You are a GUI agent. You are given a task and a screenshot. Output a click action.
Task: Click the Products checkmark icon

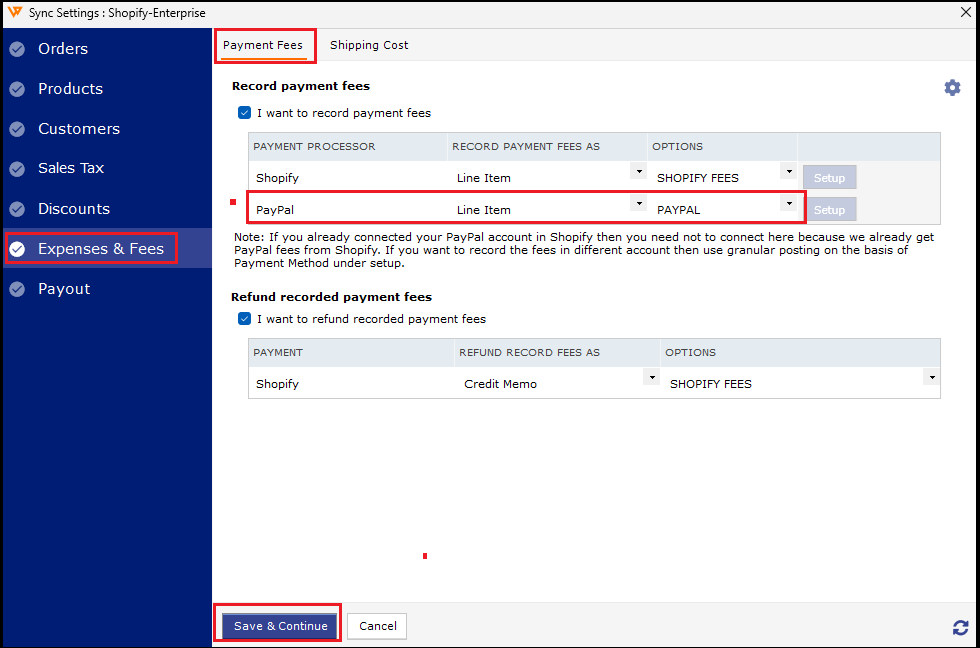pos(17,89)
